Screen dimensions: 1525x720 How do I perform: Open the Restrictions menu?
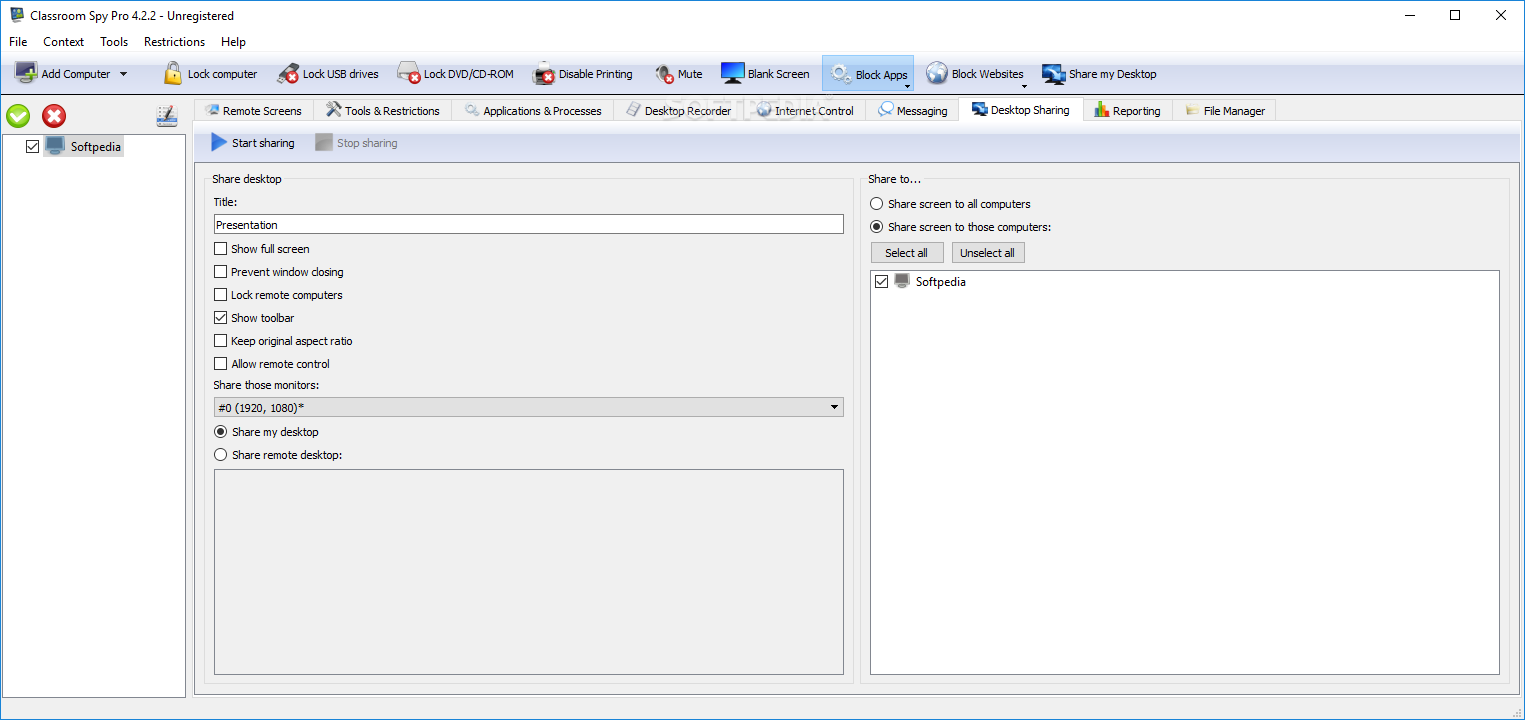click(175, 42)
